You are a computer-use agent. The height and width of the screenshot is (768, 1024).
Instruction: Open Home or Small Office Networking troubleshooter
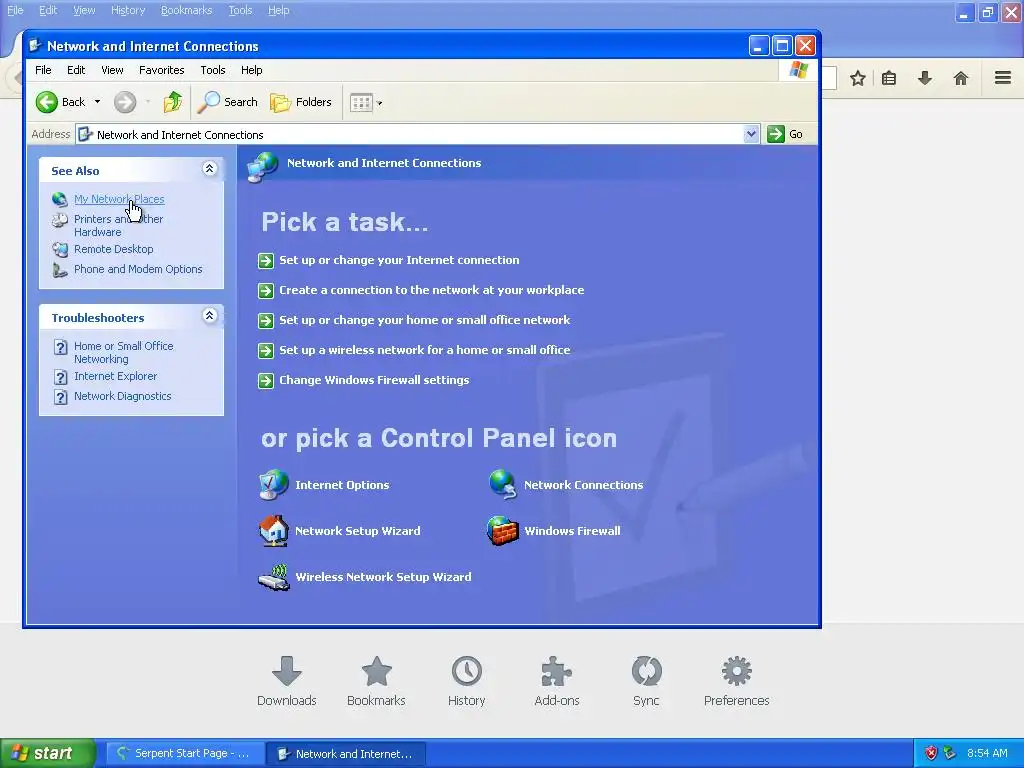coord(123,353)
